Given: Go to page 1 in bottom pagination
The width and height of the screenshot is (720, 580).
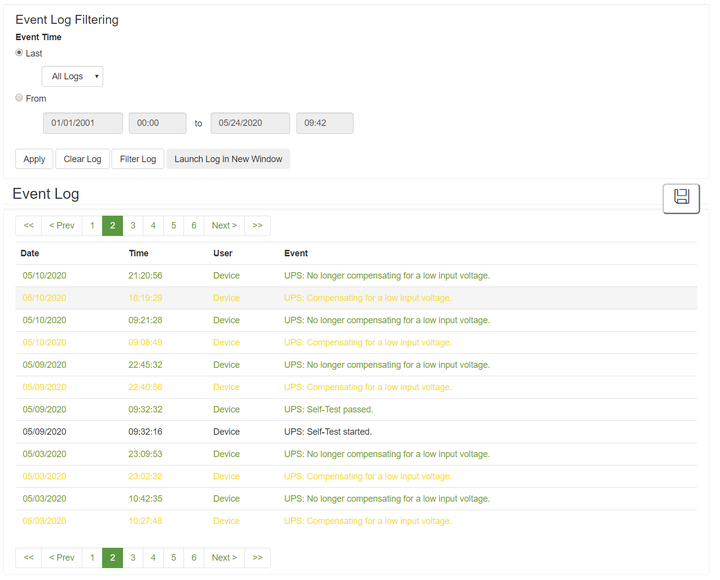Looking at the screenshot, I should [92, 557].
